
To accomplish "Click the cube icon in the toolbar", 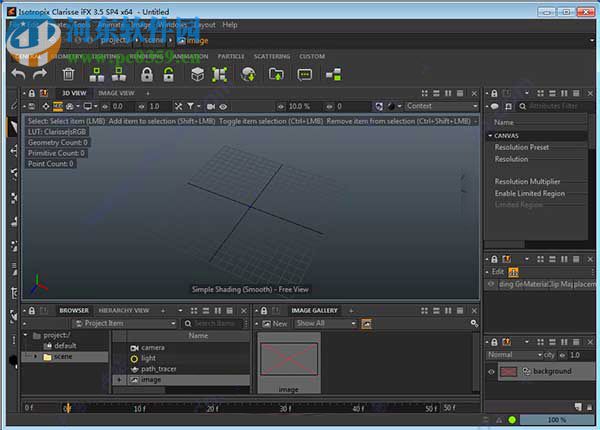I will [198, 74].
